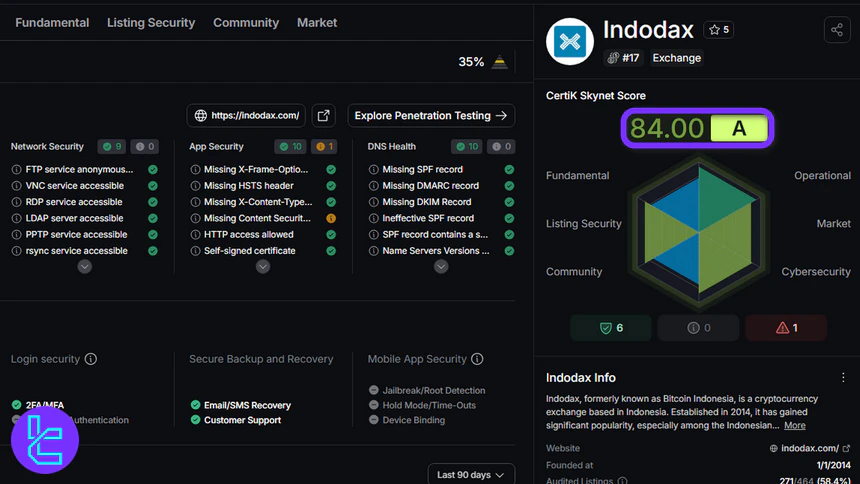860x484 pixels.
Task: Expand the Network Security list
Action: pyautogui.click(x=84, y=267)
